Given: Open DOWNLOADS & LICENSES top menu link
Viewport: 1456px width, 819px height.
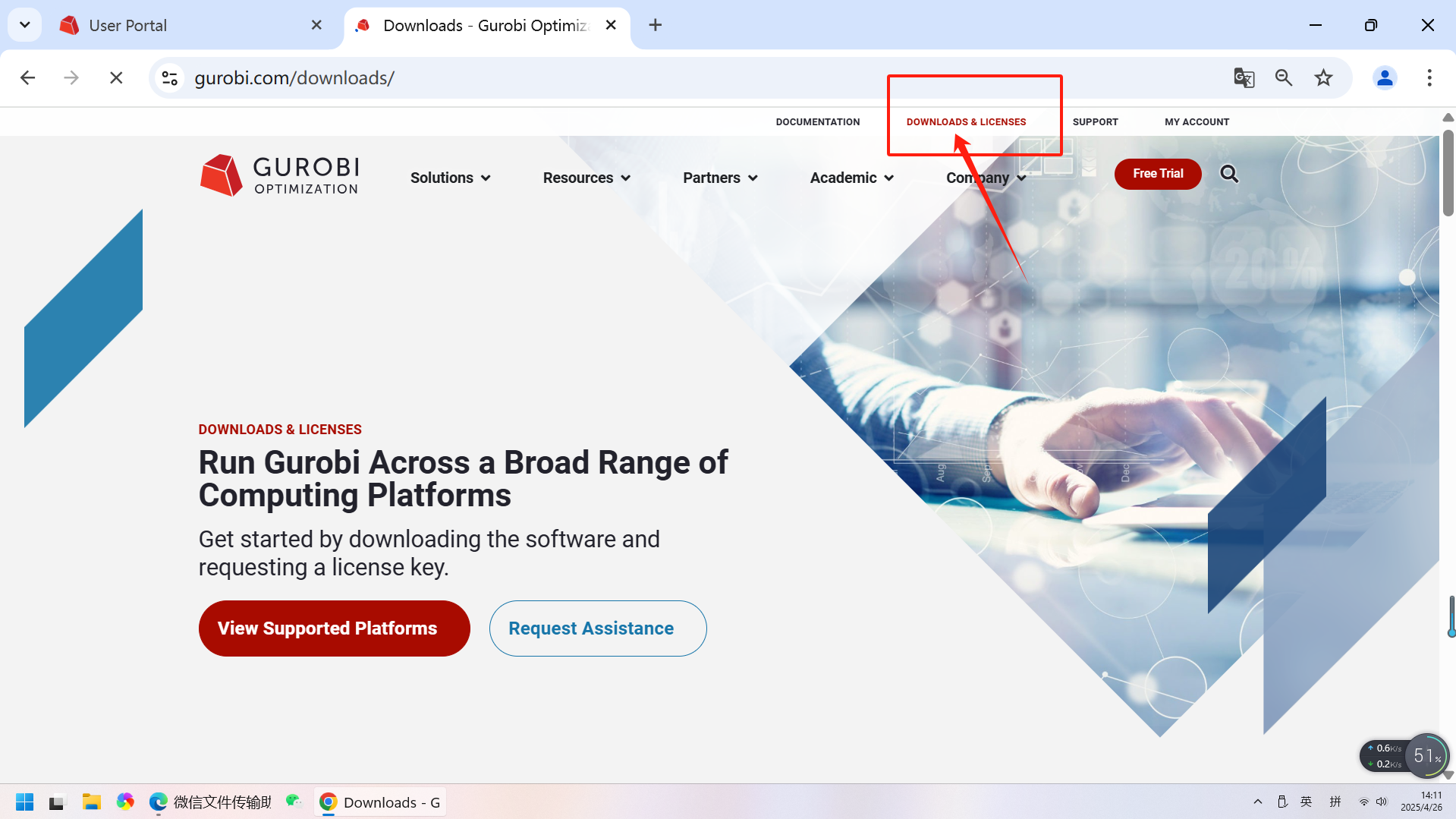Looking at the screenshot, I should [x=966, y=121].
